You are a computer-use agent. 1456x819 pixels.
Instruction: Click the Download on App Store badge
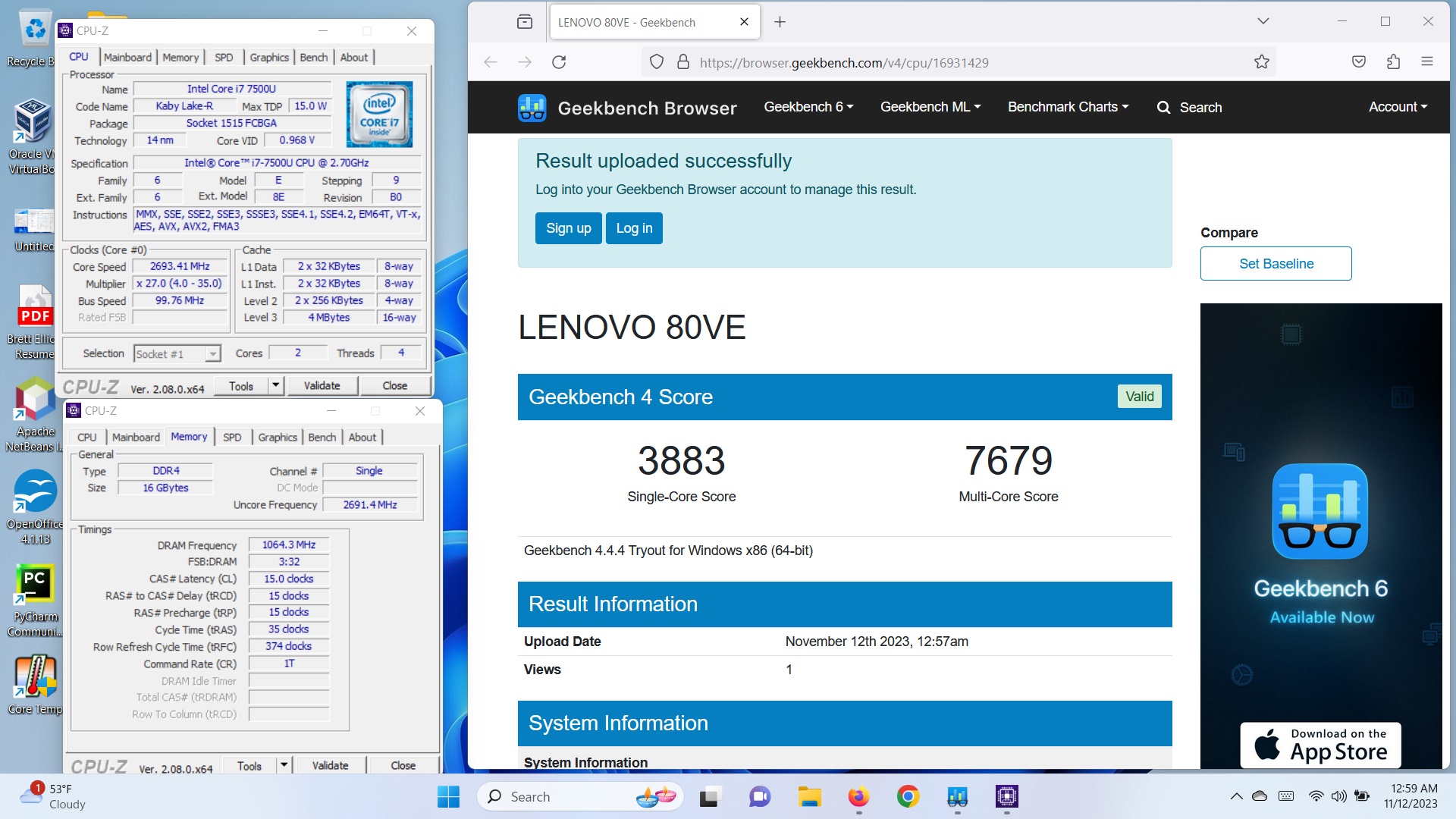tap(1320, 745)
